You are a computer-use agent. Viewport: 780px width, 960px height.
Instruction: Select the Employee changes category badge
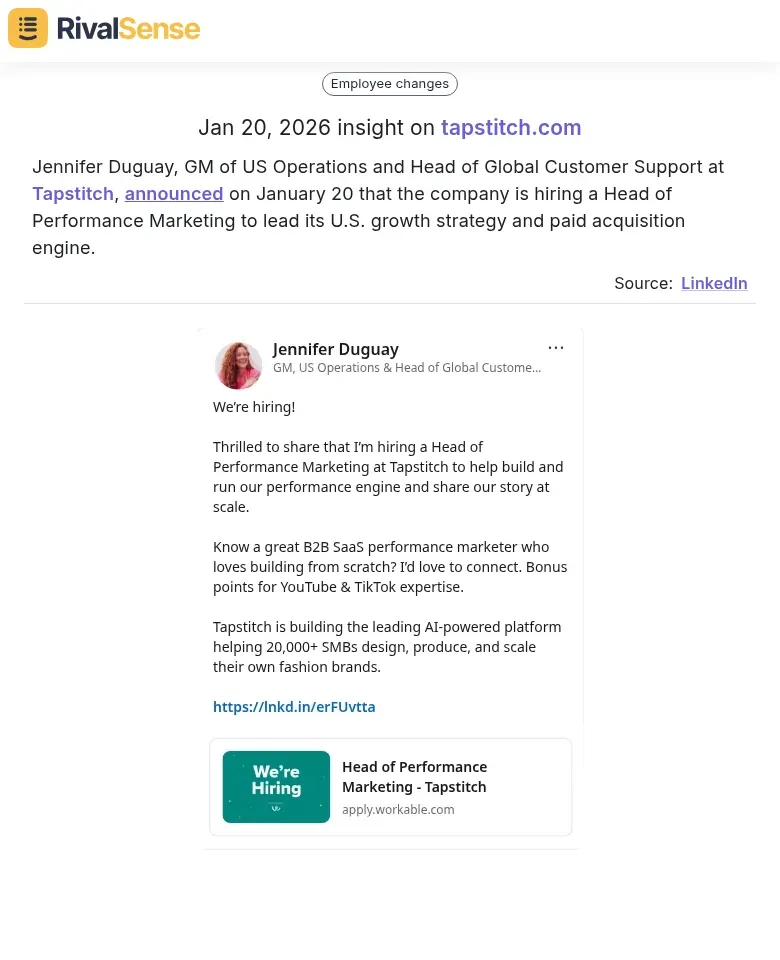point(390,84)
